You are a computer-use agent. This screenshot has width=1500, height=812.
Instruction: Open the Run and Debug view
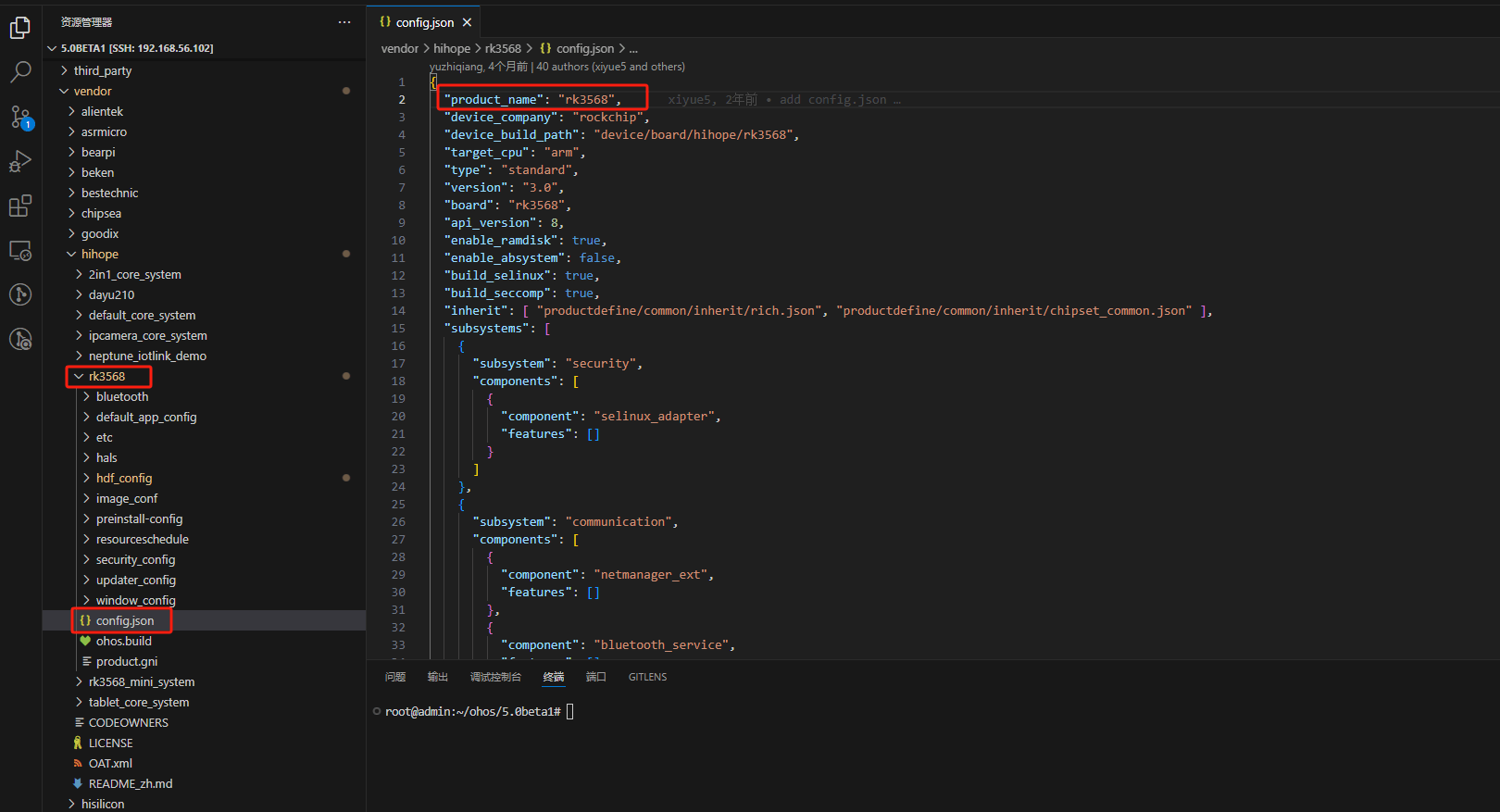click(x=20, y=161)
